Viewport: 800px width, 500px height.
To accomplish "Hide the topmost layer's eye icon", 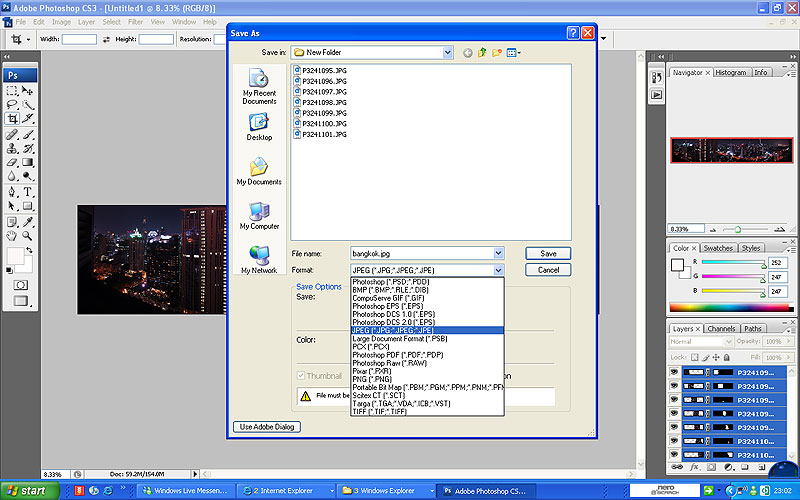I will [674, 372].
